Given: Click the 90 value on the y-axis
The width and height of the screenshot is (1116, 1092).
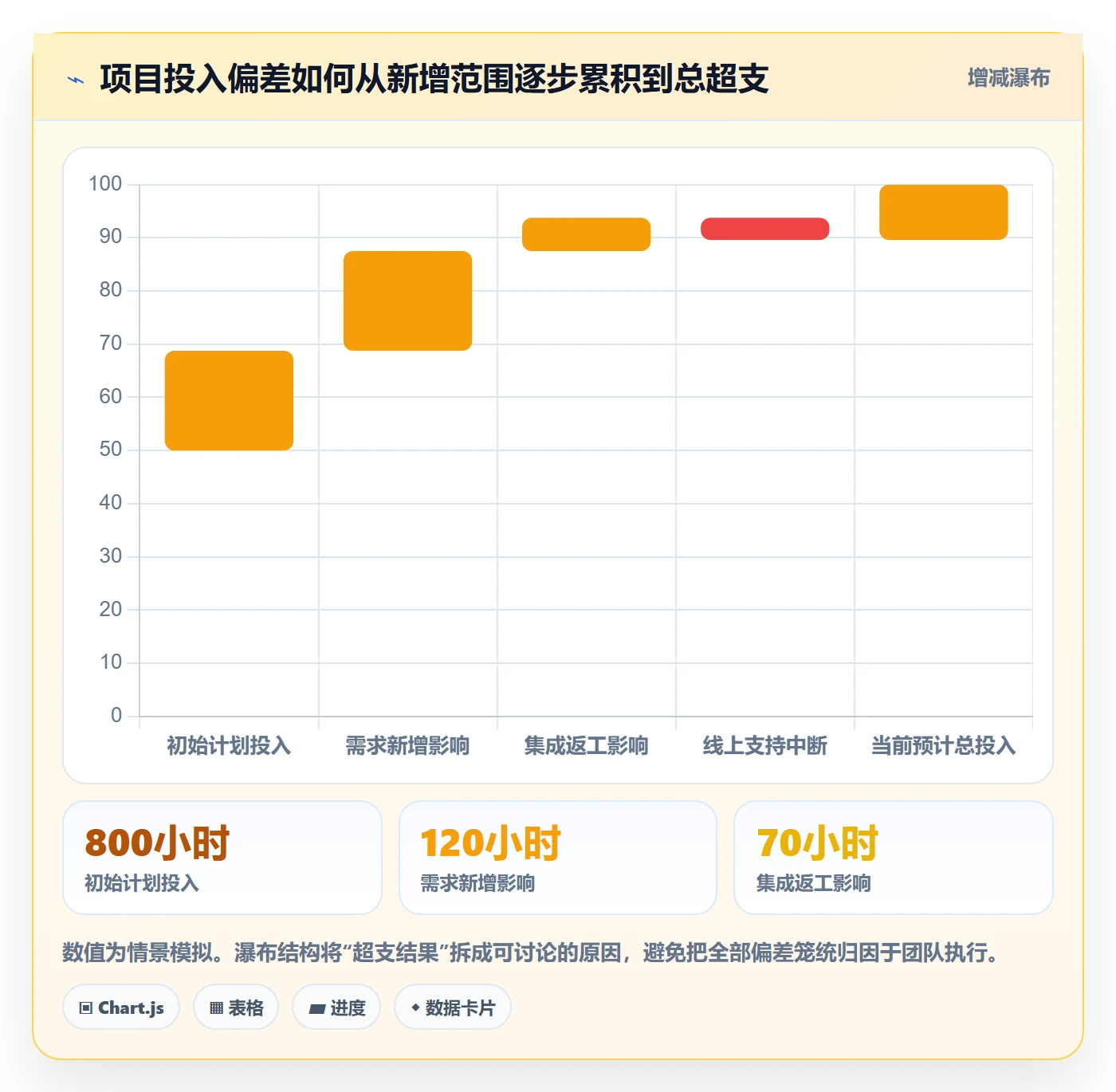Looking at the screenshot, I should tap(111, 237).
